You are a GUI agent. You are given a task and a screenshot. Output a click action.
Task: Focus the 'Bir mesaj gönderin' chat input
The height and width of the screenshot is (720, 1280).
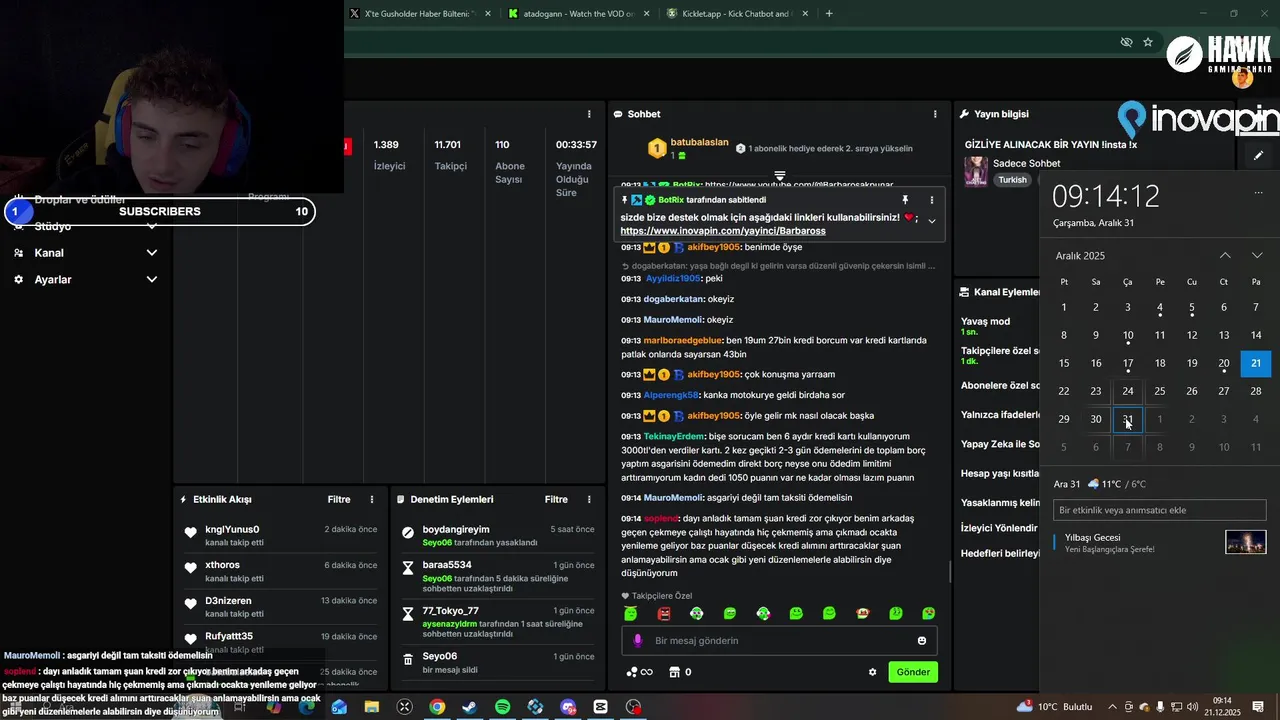point(780,640)
